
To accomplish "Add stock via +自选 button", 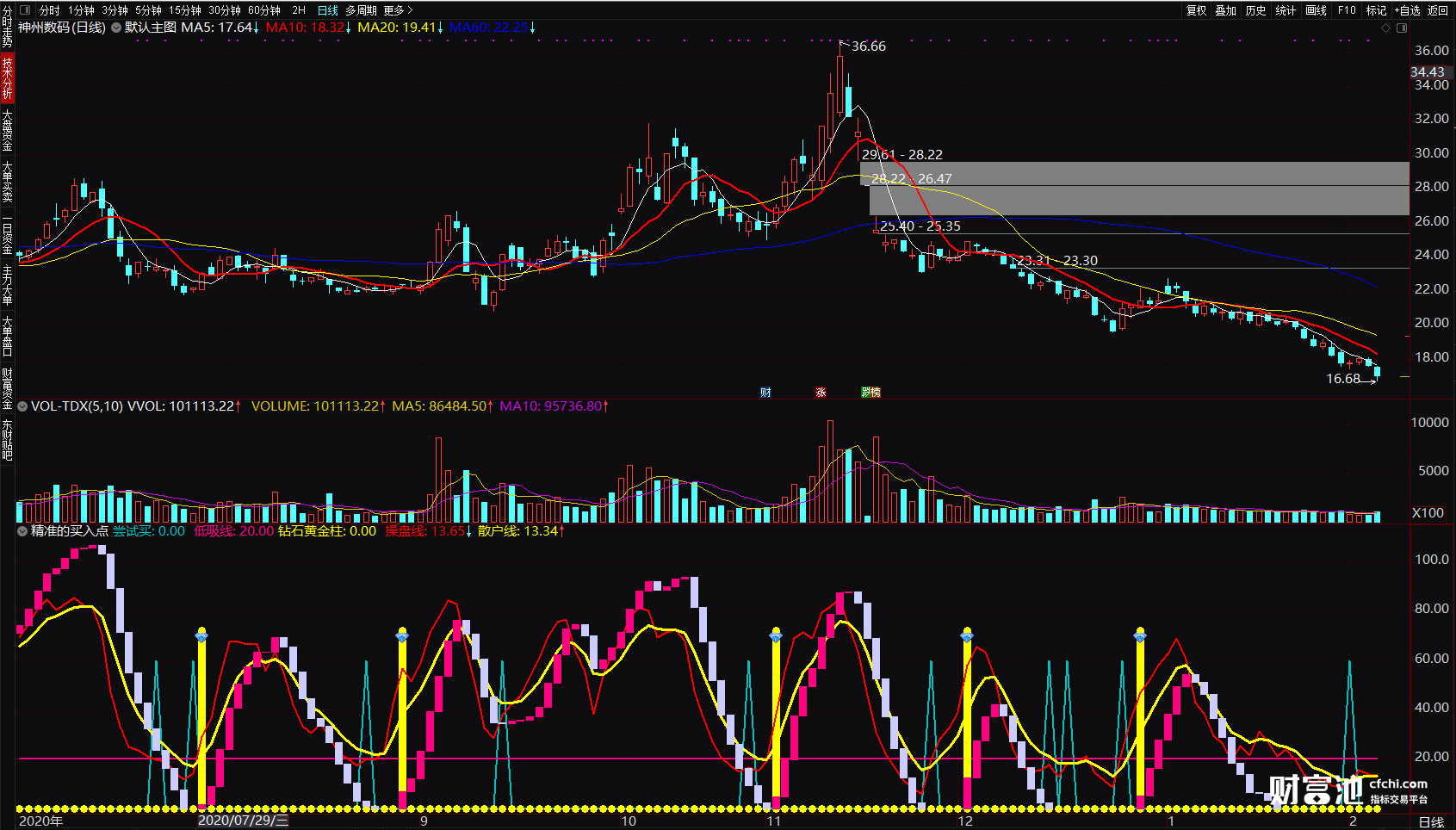I will click(1408, 10).
